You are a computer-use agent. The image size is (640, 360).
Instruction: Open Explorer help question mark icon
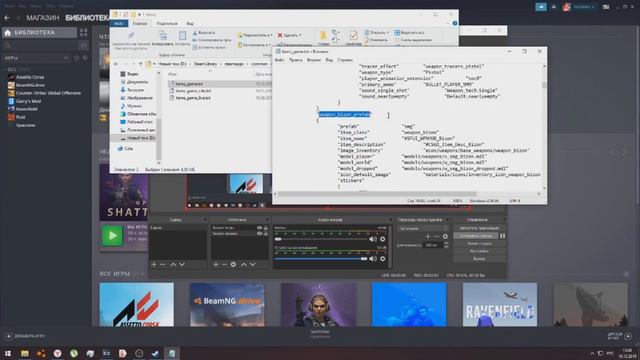[x=455, y=23]
